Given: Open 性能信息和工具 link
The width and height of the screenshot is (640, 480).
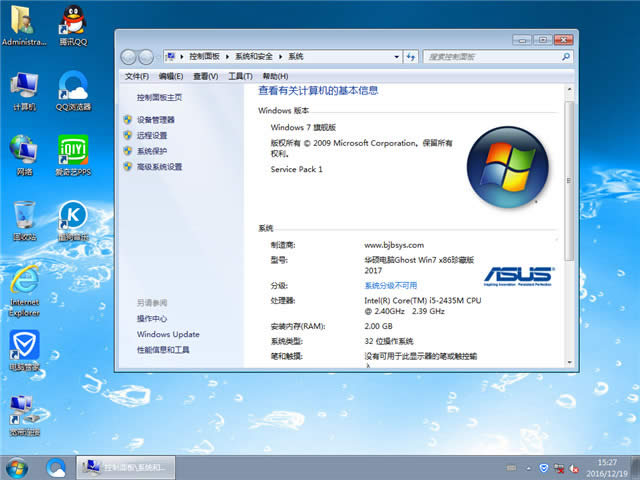Looking at the screenshot, I should pos(163,350).
